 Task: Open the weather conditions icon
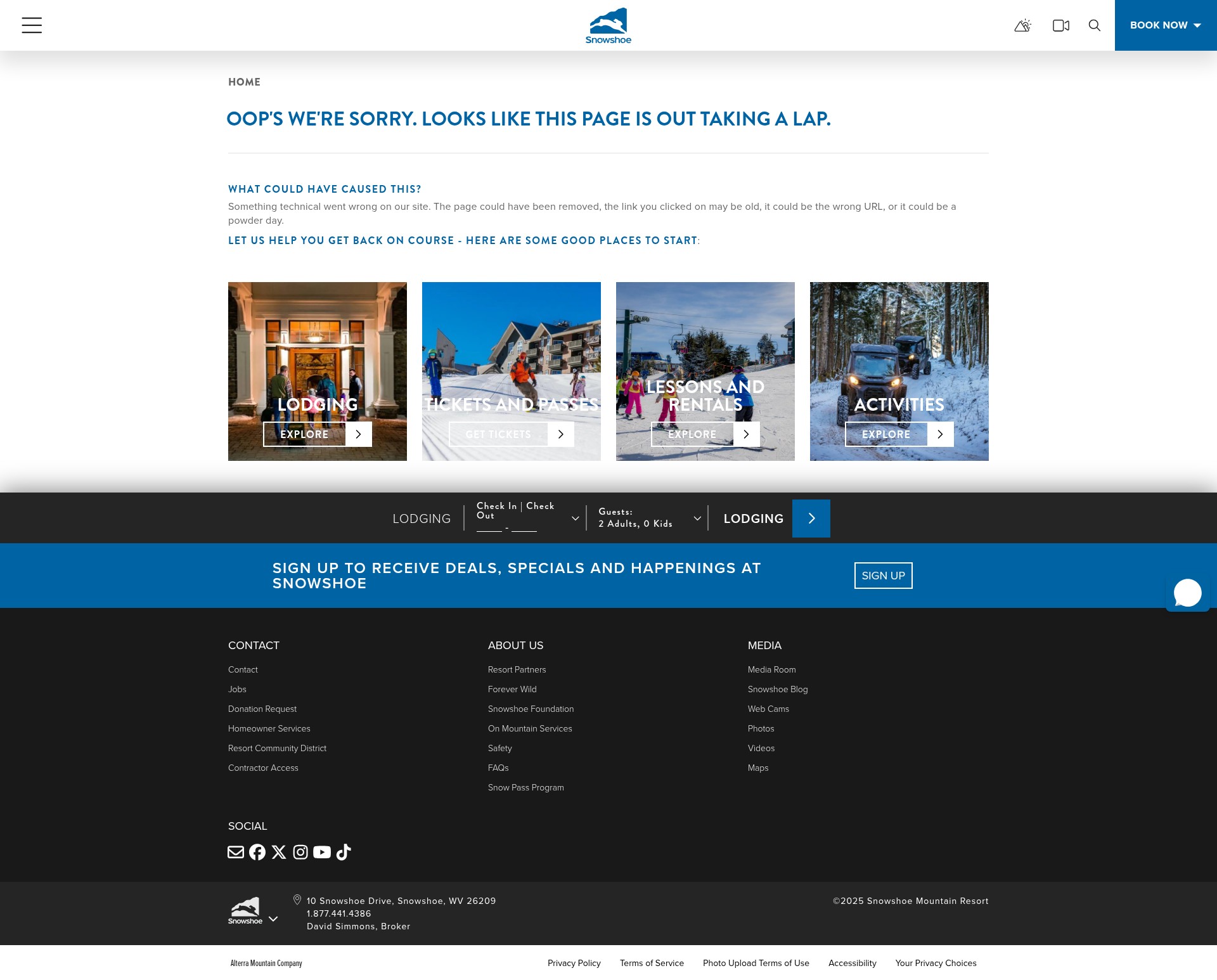point(1022,25)
